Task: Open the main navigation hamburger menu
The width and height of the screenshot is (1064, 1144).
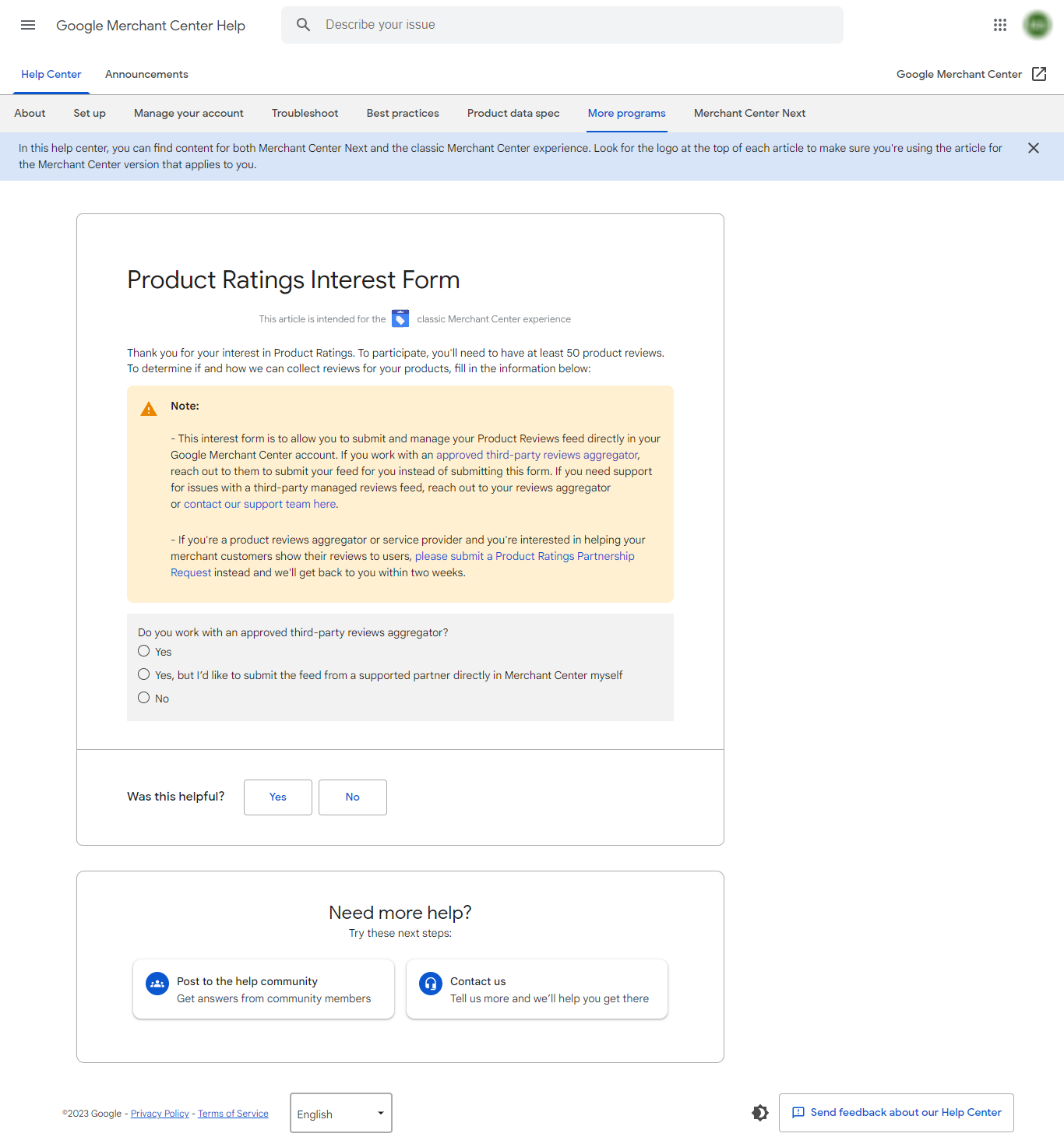Action: (x=27, y=24)
